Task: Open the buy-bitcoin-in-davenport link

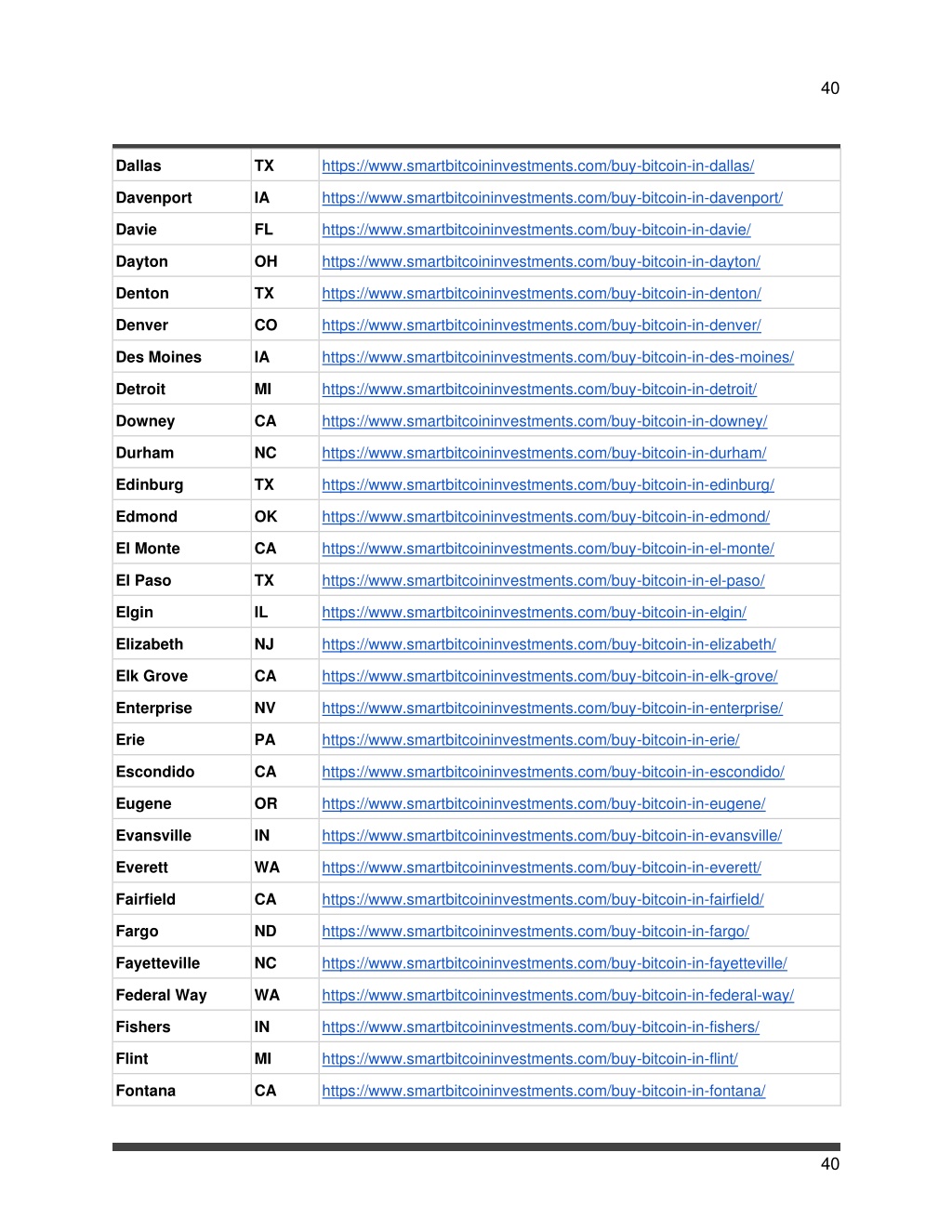Action: tap(552, 198)
